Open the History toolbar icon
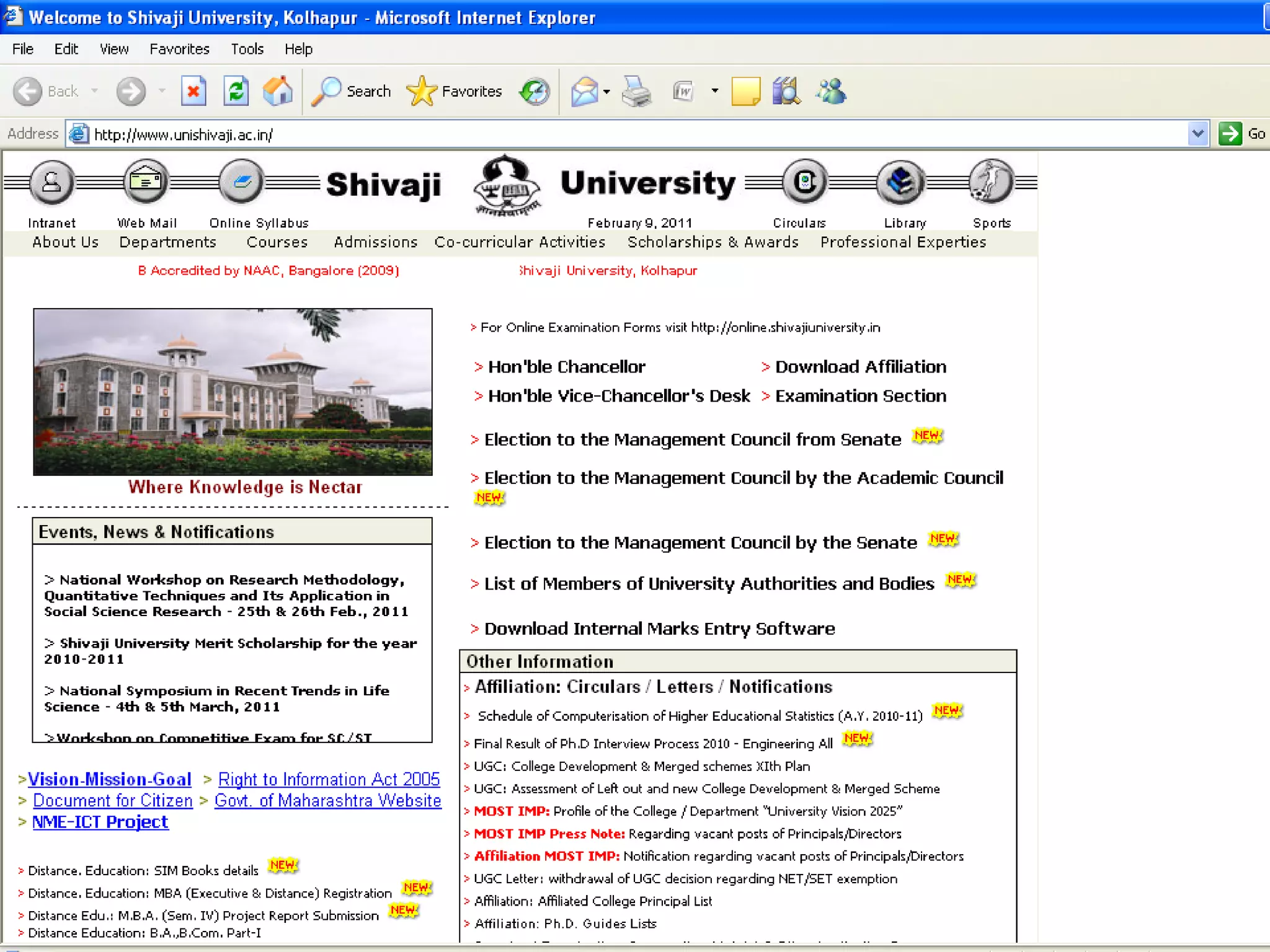Image resolution: width=1270 pixels, height=952 pixels. tap(535, 92)
